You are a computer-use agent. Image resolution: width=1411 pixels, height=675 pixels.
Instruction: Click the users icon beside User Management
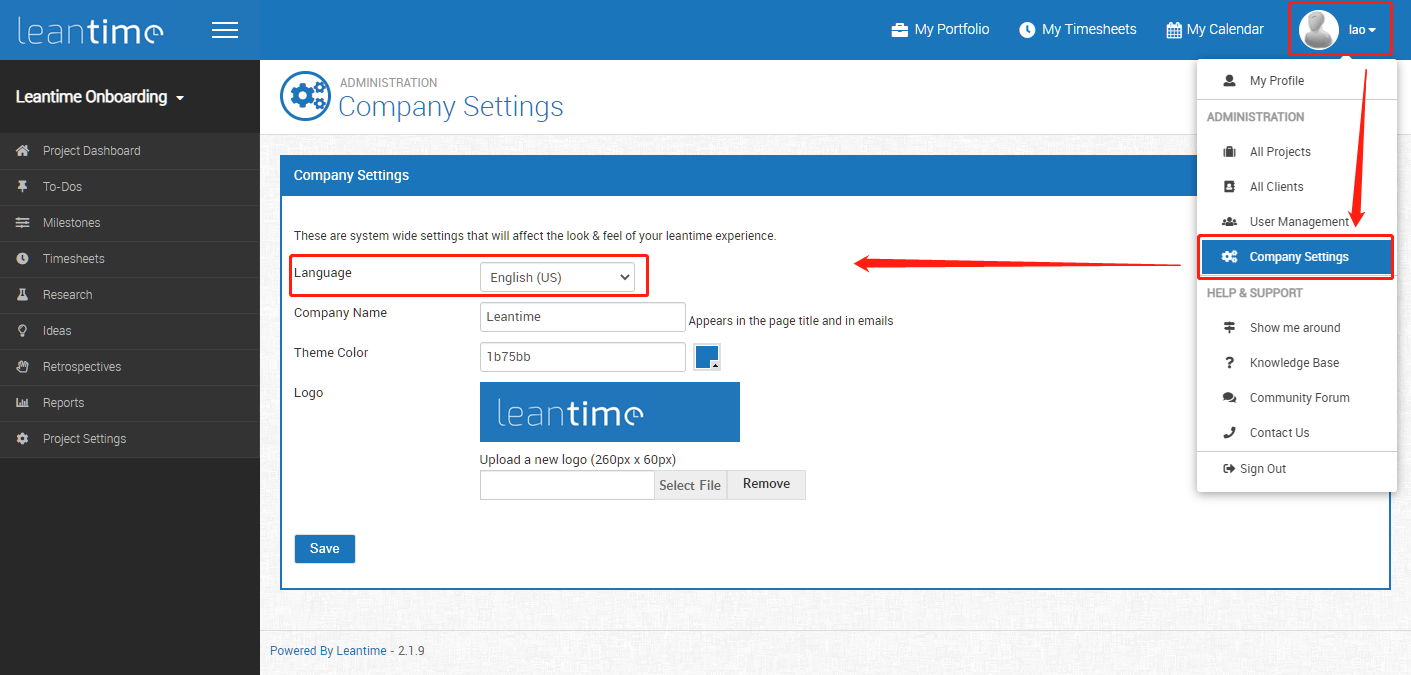(x=1229, y=222)
